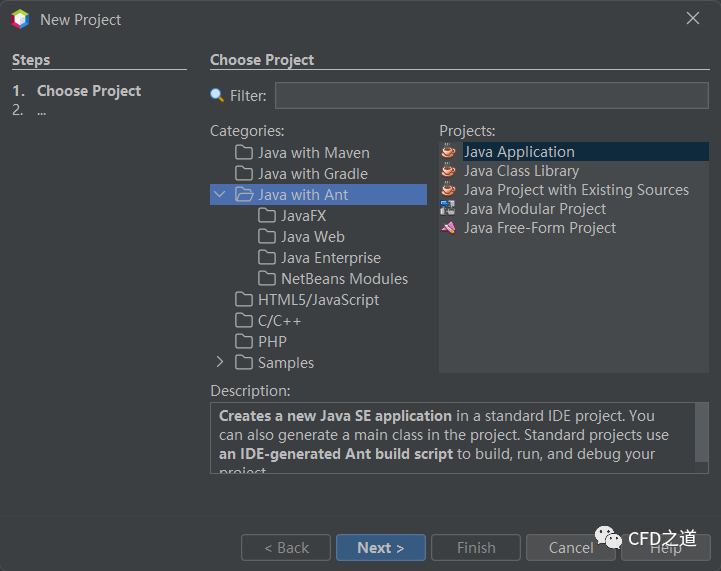721x571 pixels.
Task: Select the JavaFX category
Action: (x=303, y=216)
